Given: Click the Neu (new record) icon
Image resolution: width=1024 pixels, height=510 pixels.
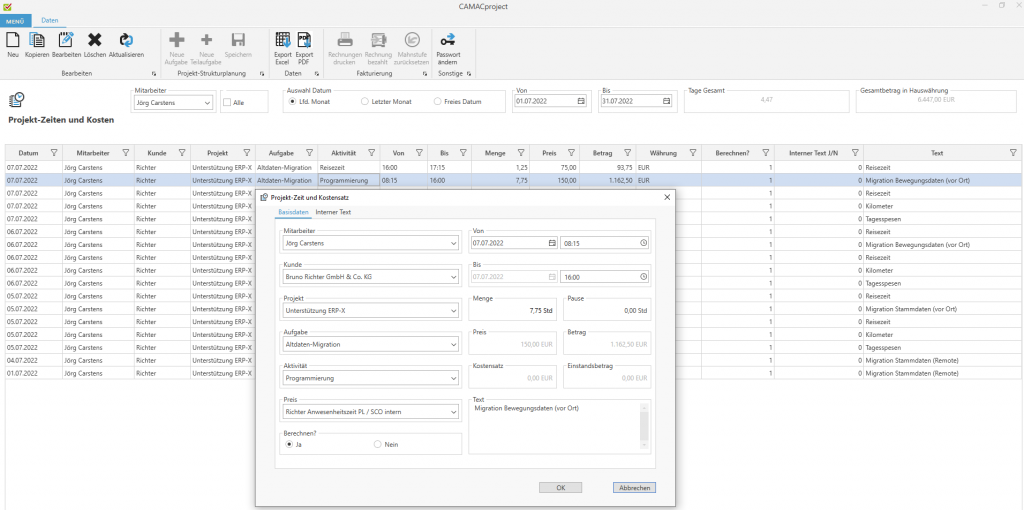Looking at the screenshot, I should click(x=12, y=40).
